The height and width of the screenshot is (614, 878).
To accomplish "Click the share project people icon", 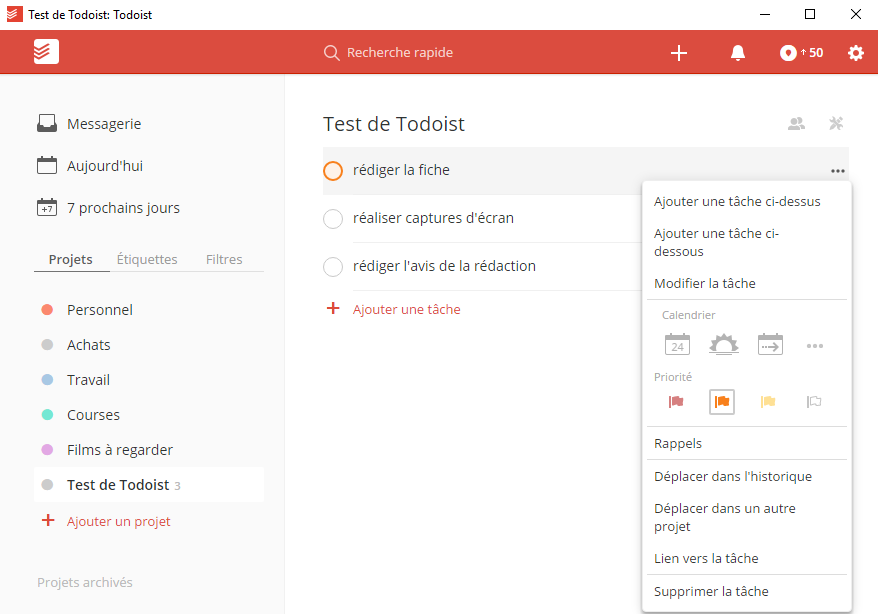I will pos(796,123).
